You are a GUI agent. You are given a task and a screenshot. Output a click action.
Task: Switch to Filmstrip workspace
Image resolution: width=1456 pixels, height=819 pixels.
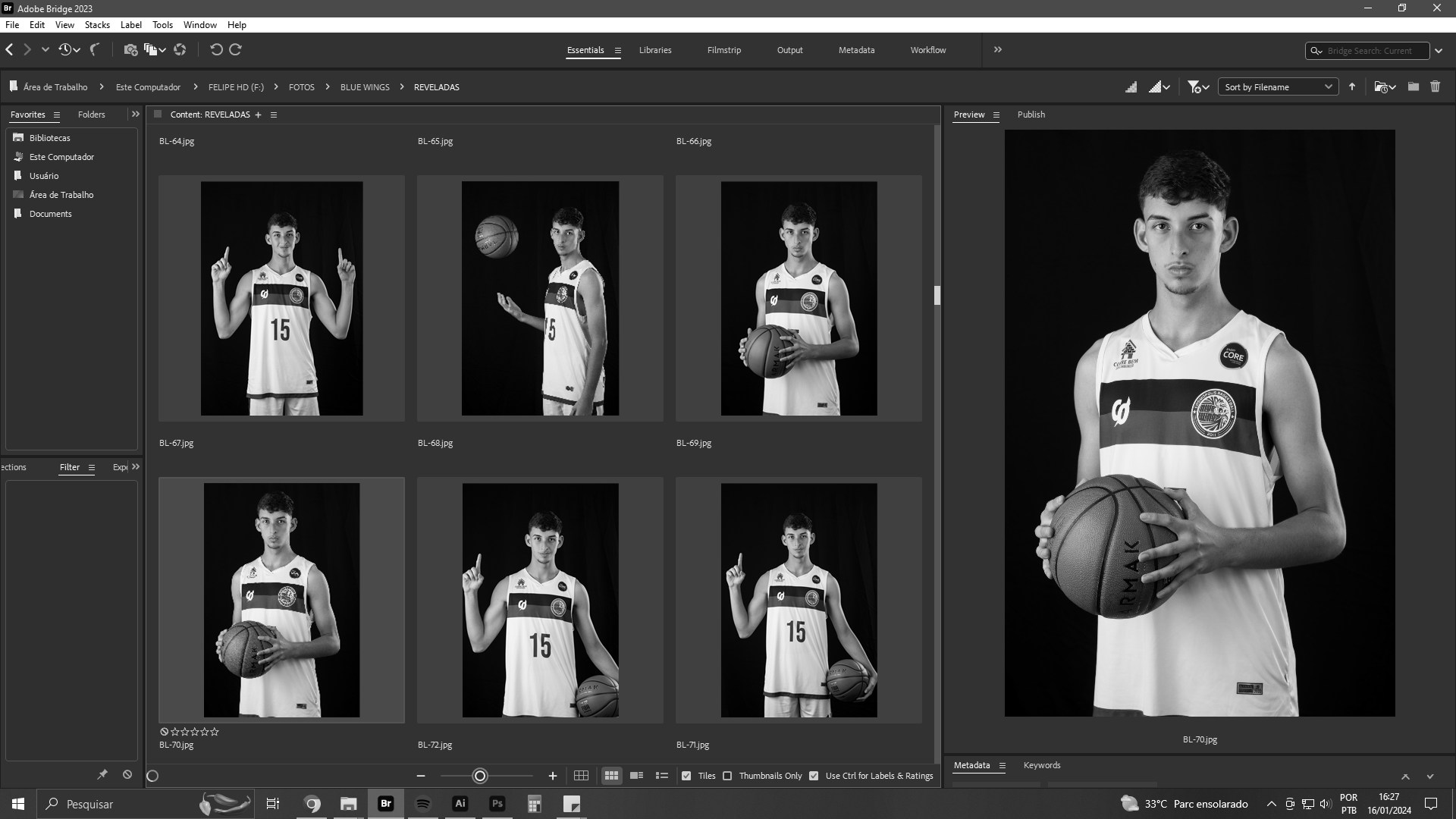click(x=723, y=50)
